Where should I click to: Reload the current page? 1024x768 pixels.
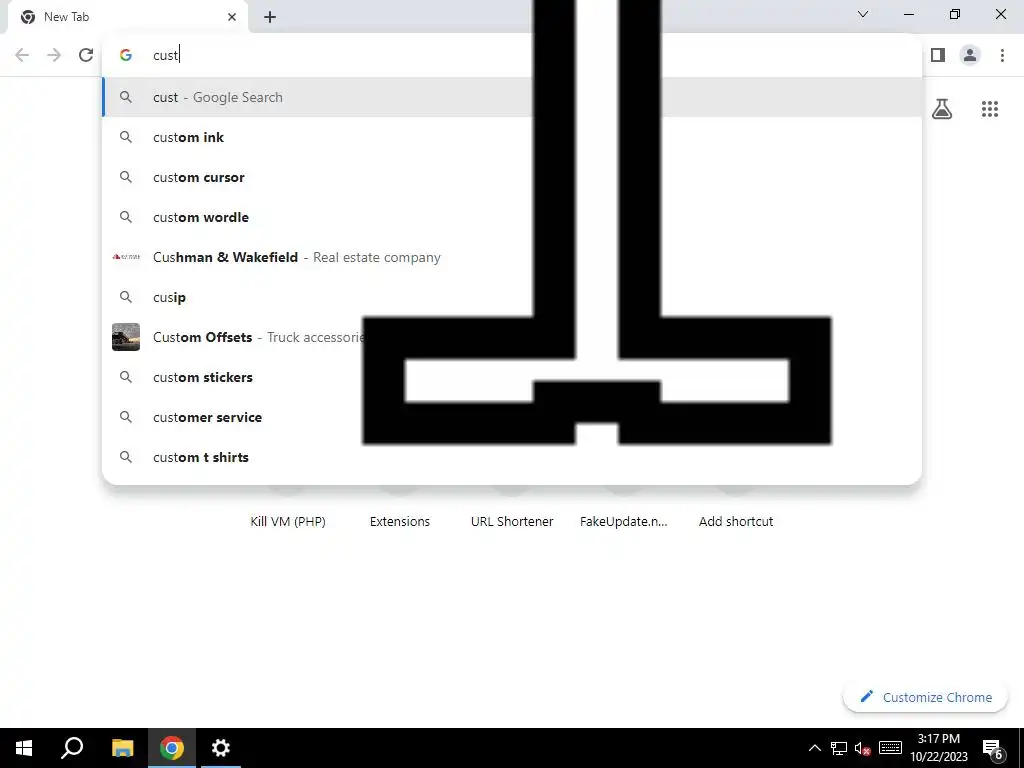coord(86,55)
